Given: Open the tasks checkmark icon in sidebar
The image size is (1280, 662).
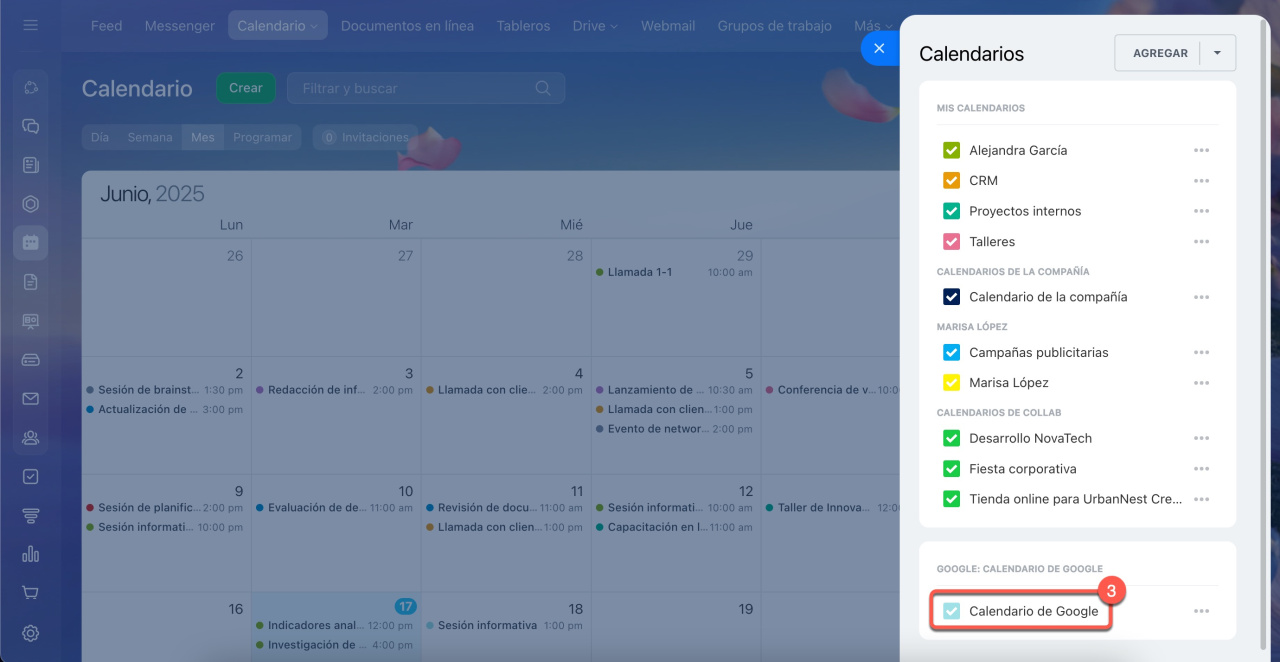Looking at the screenshot, I should (x=30, y=477).
